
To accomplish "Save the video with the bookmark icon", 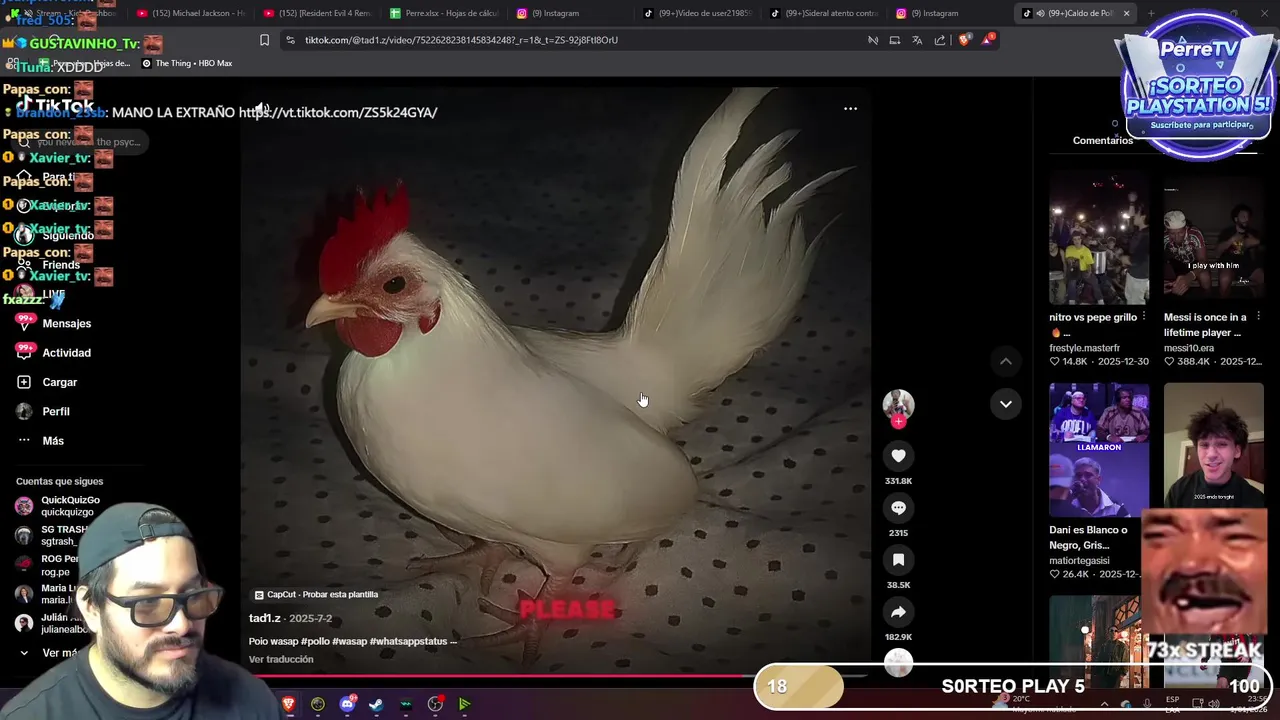I will 898,560.
